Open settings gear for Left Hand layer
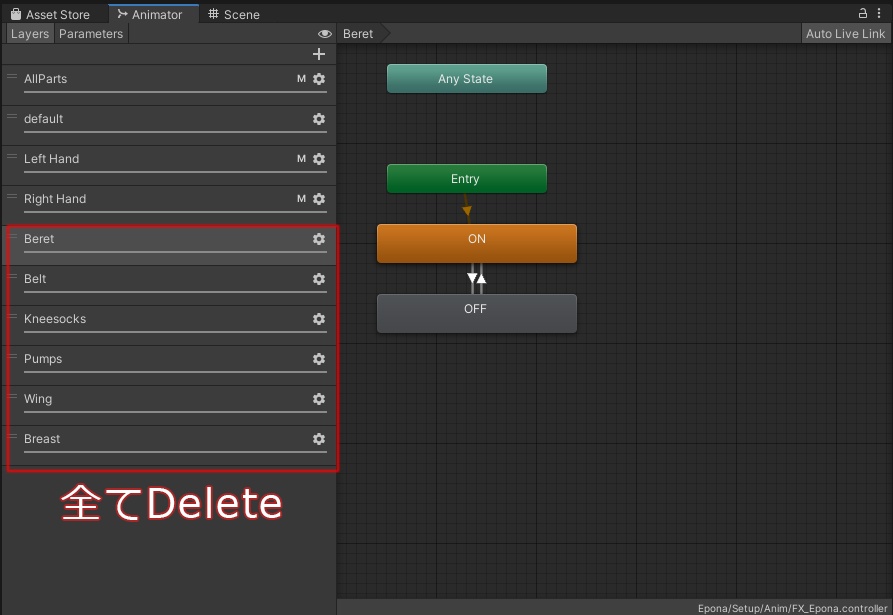The image size is (893, 615). click(x=319, y=159)
